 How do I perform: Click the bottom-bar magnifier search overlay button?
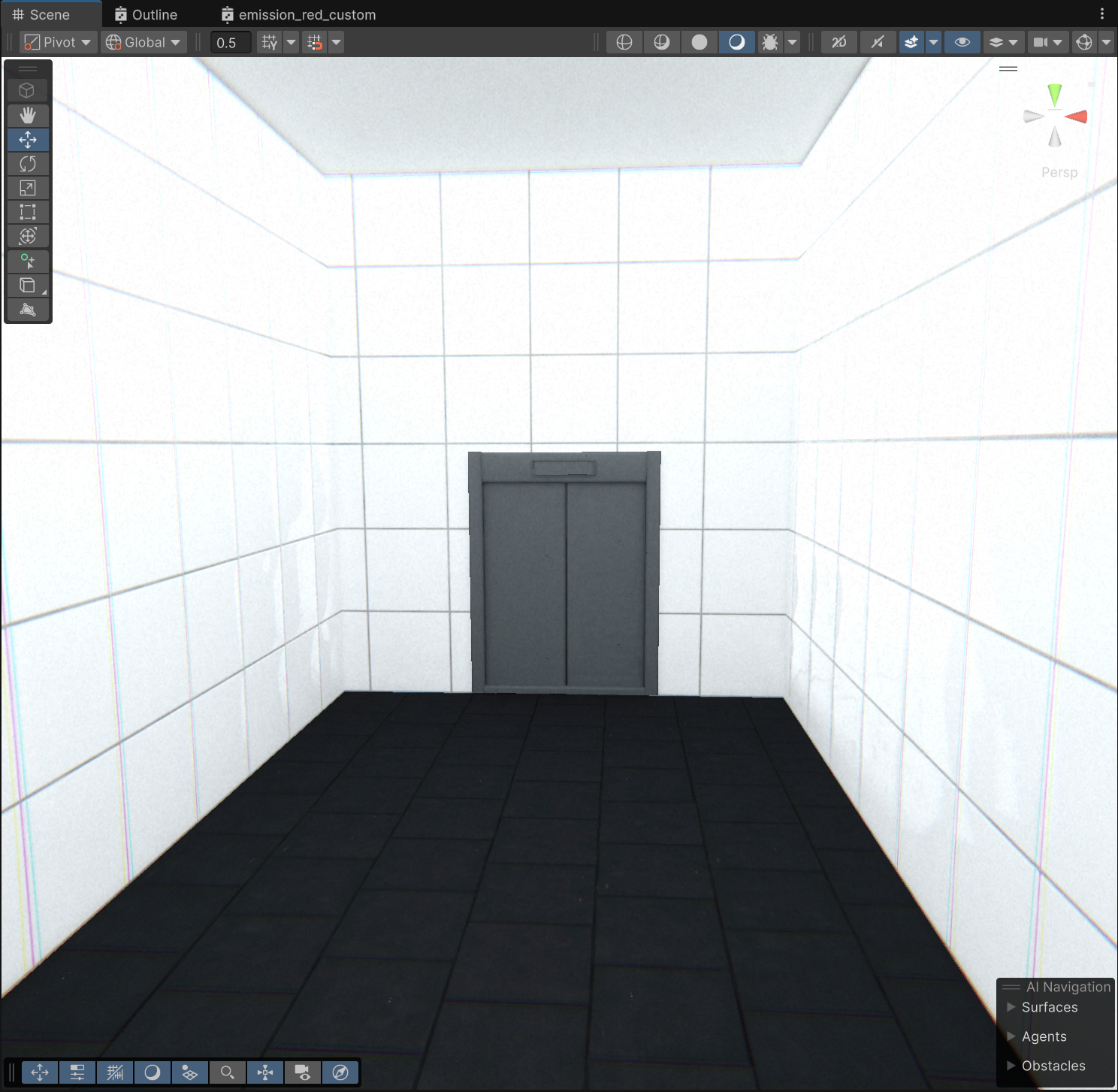click(x=228, y=1072)
